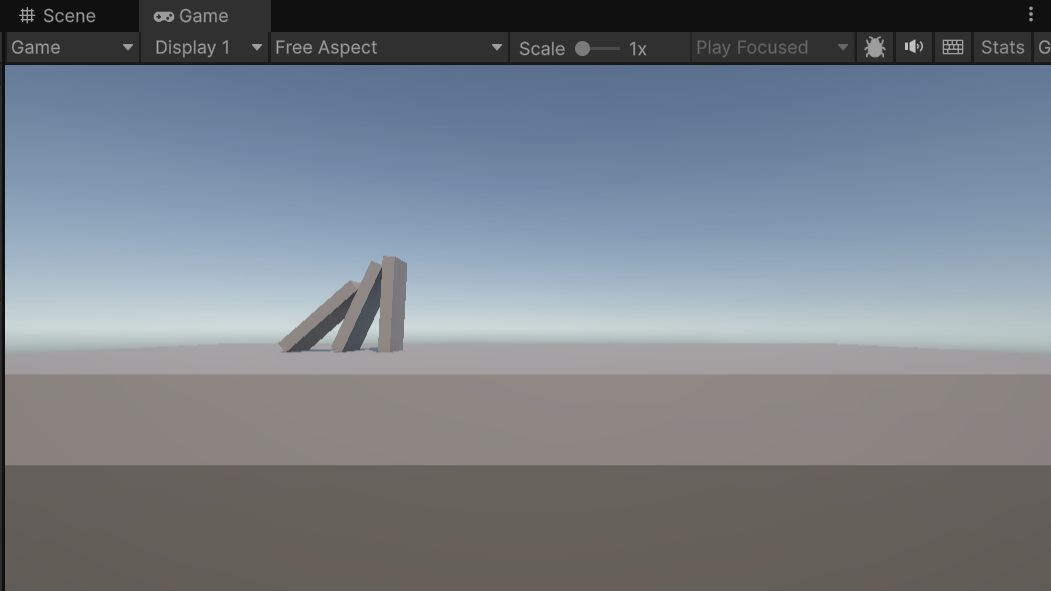Screen dimensions: 1051x591
Task: Select the Game tab label
Action: [204, 16]
